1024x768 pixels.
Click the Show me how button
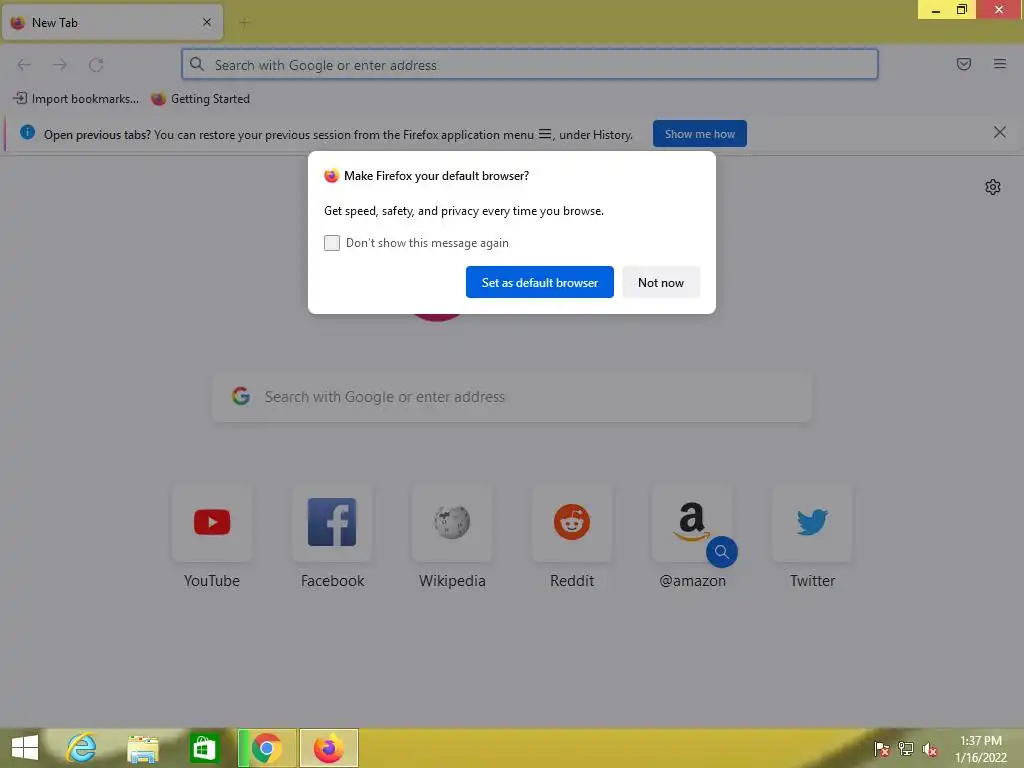[699, 134]
